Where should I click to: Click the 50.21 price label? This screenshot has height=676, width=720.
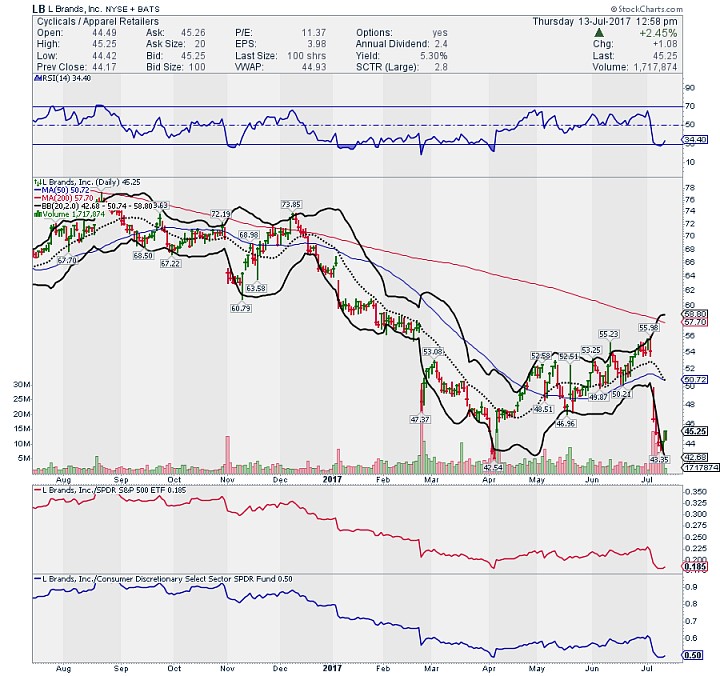pos(621,394)
